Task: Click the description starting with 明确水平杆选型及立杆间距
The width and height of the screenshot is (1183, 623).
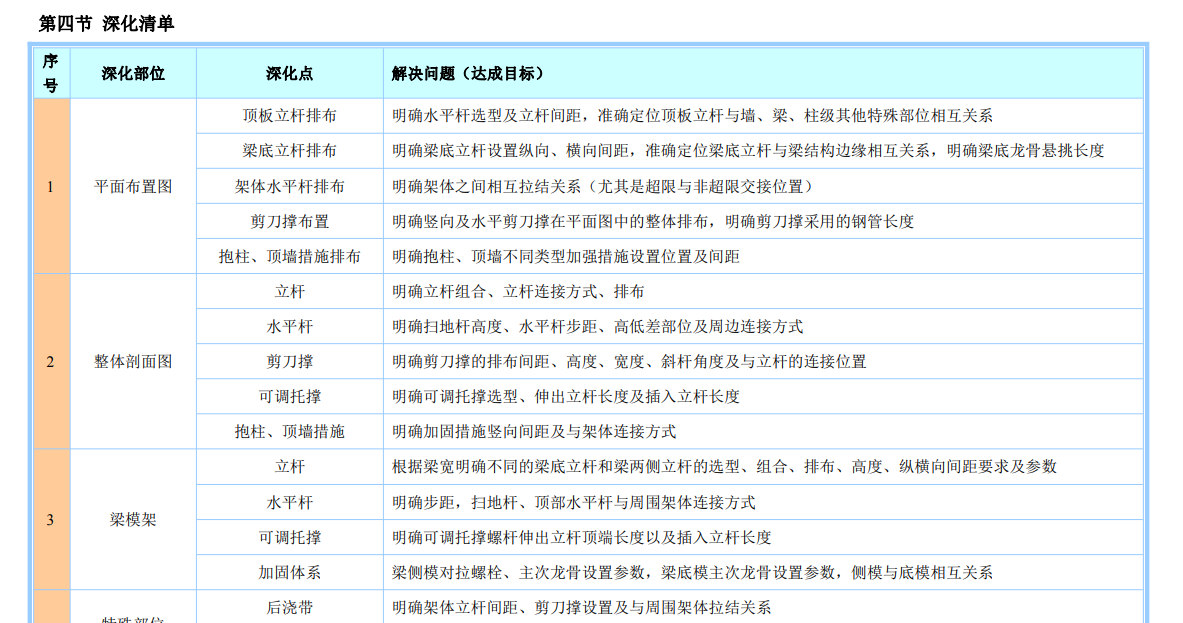Action: pos(692,116)
